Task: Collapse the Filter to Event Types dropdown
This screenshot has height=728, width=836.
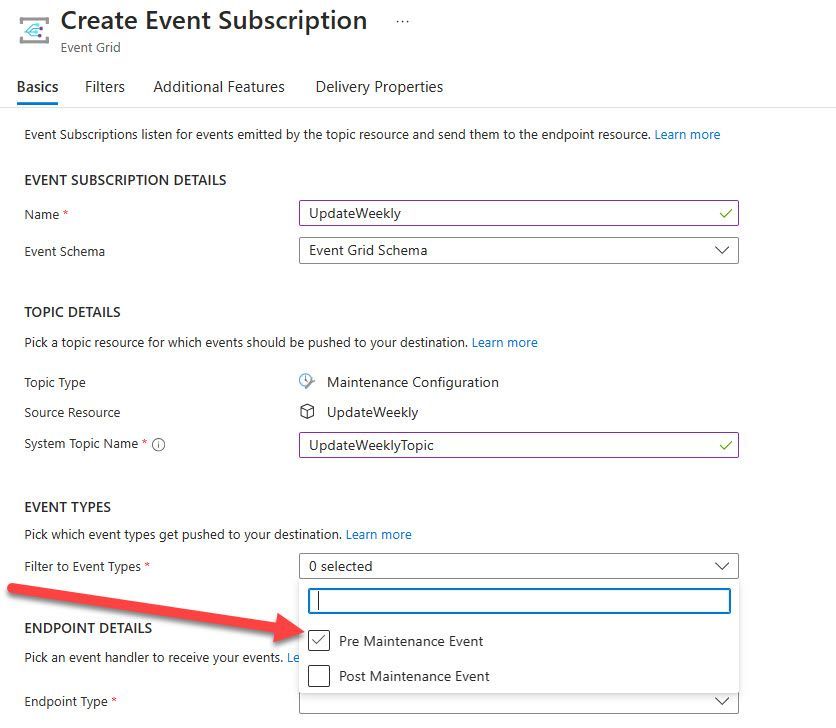Action: coord(722,566)
